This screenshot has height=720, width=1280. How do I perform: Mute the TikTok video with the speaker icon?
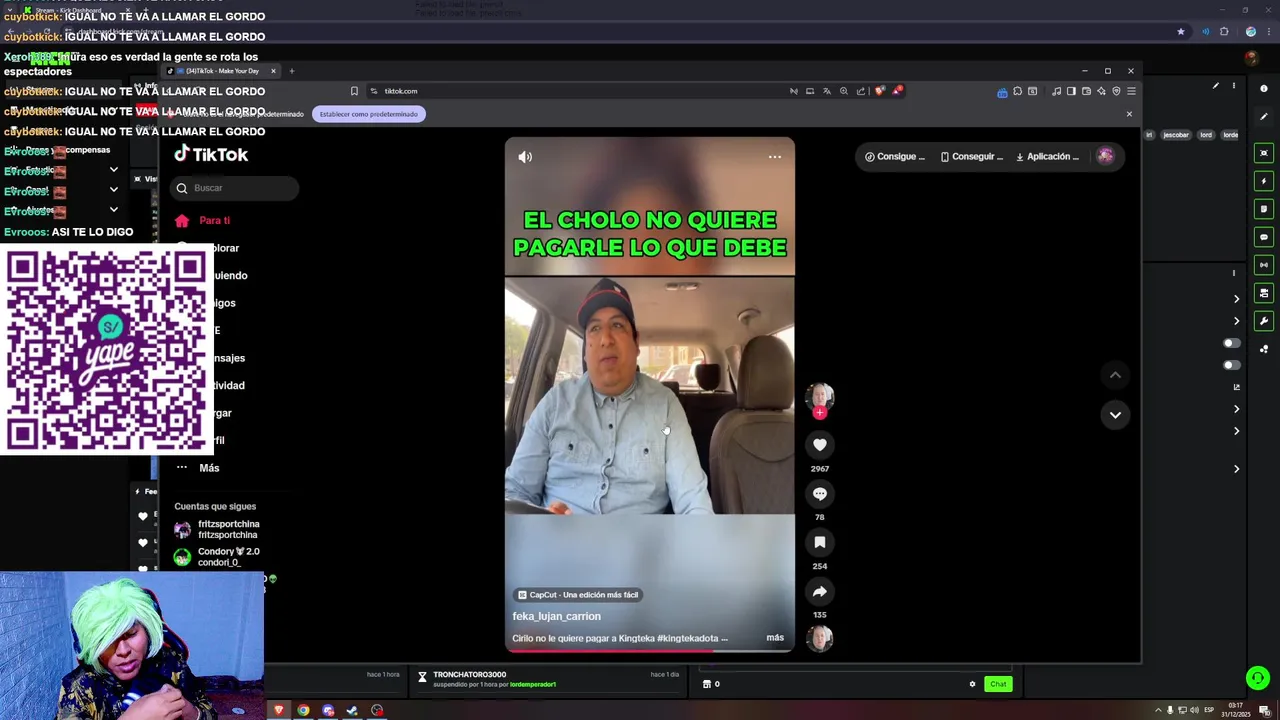(x=525, y=157)
